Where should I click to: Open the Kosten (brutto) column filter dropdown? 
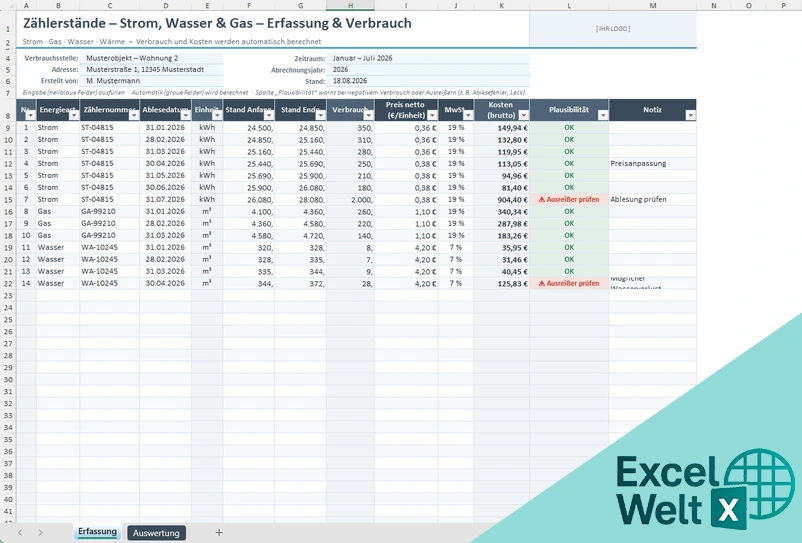click(523, 116)
